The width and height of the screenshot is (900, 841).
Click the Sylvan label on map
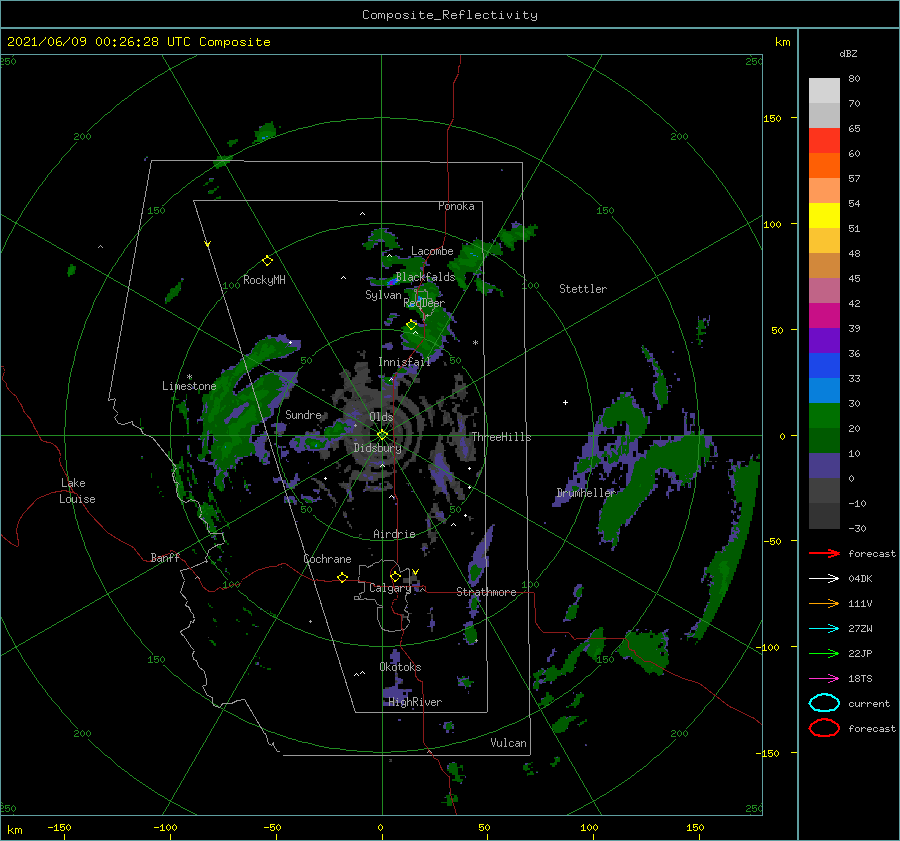click(383, 295)
